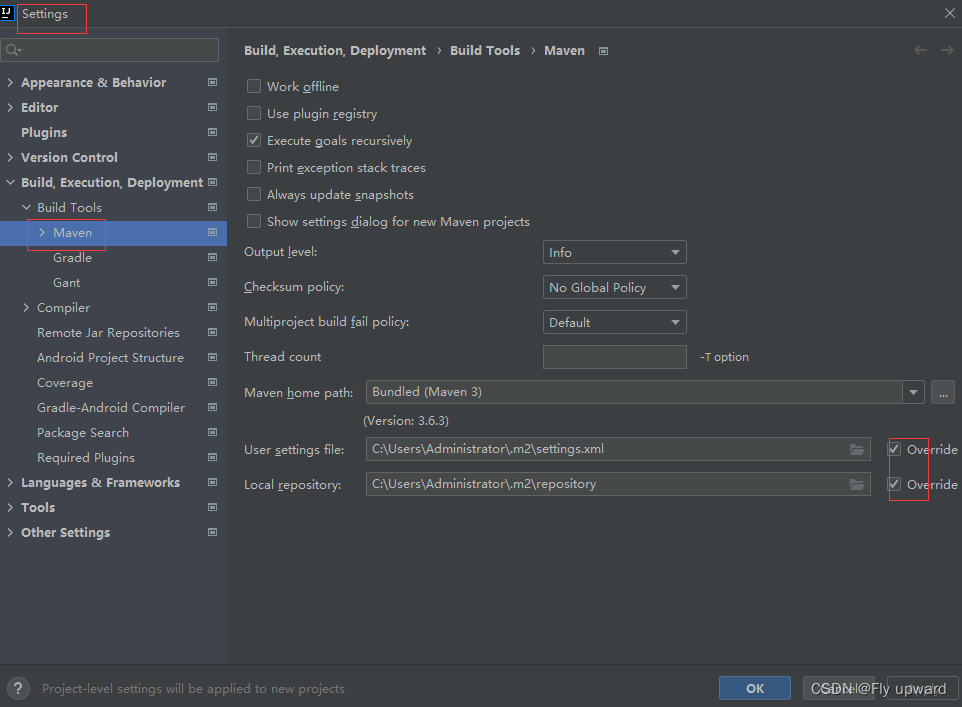Click the search icon in settings search box
Screen dimensions: 962x707
tap(13, 50)
